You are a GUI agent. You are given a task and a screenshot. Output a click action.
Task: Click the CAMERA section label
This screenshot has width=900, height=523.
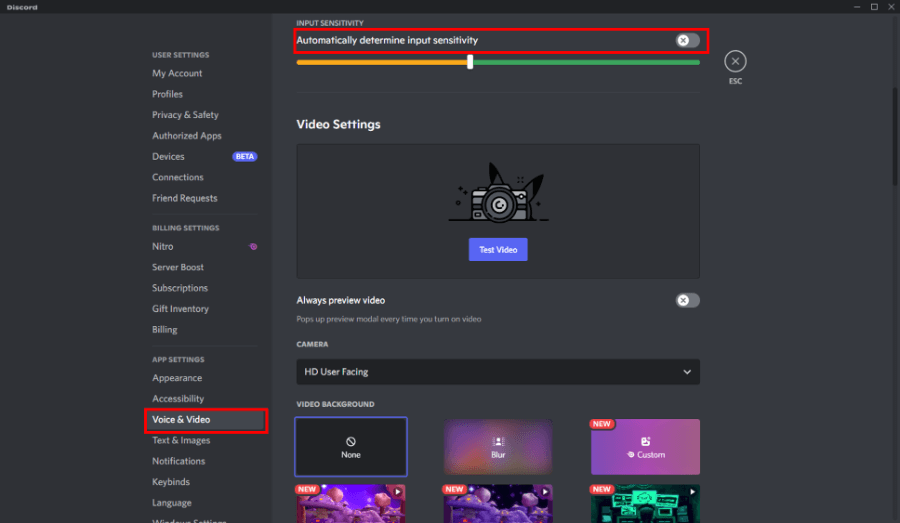click(312, 344)
